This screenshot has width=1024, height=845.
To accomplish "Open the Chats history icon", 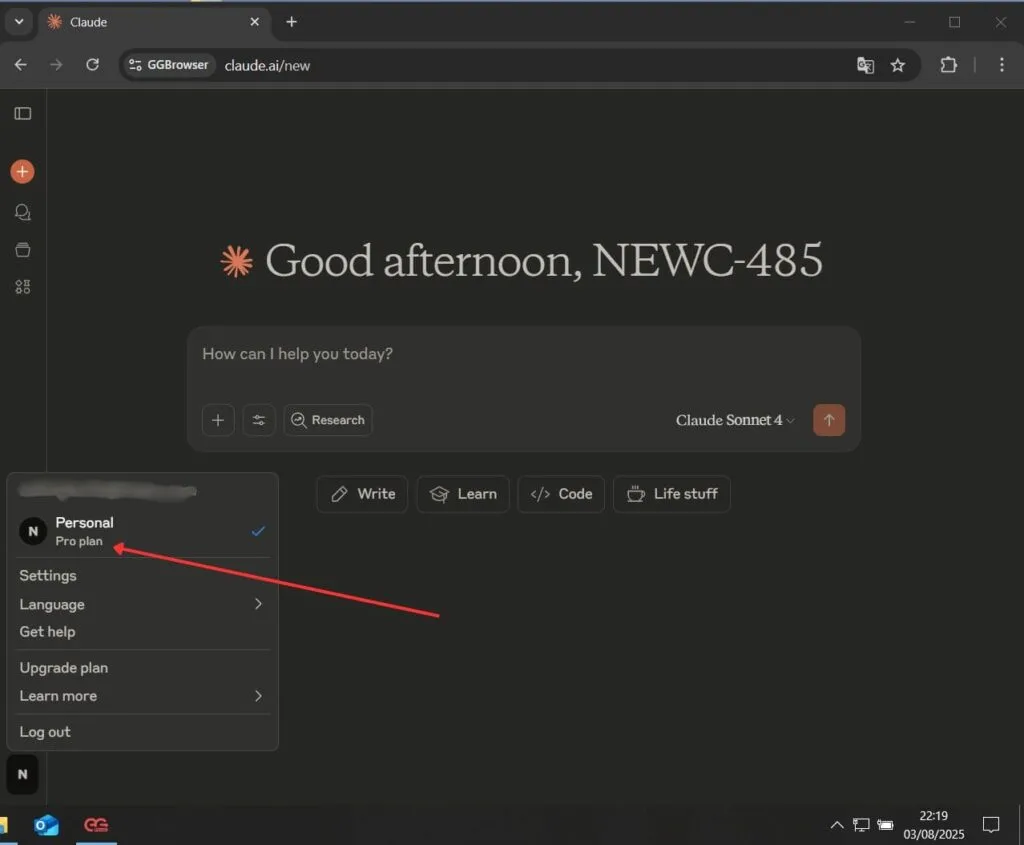I will click(x=23, y=212).
